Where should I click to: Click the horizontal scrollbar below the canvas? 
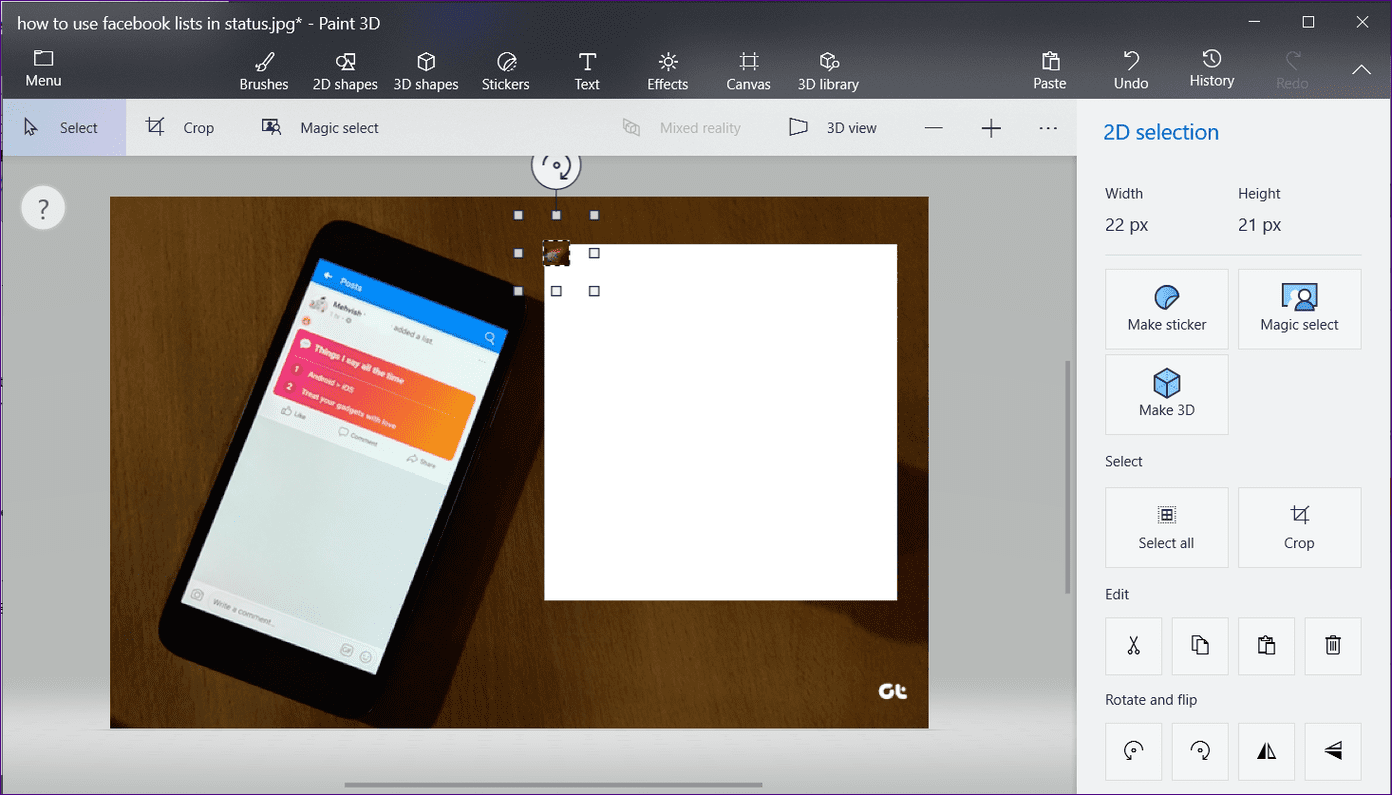coord(553,785)
